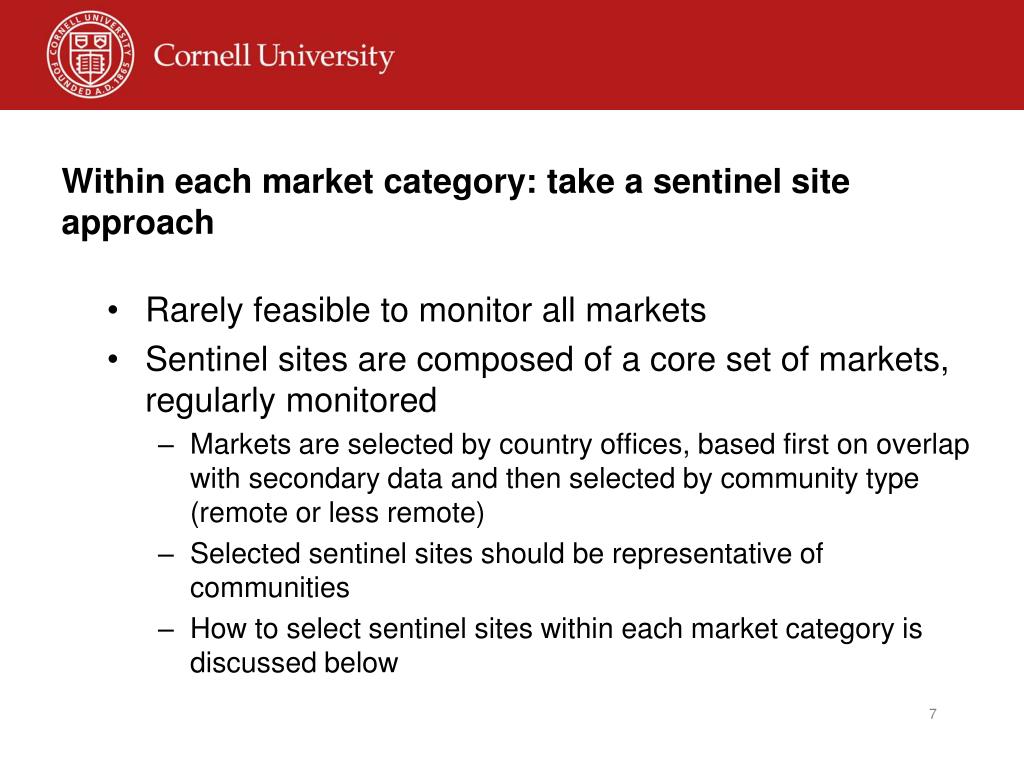
Task: Click the line 'regularly monitored'
Action: (291, 400)
